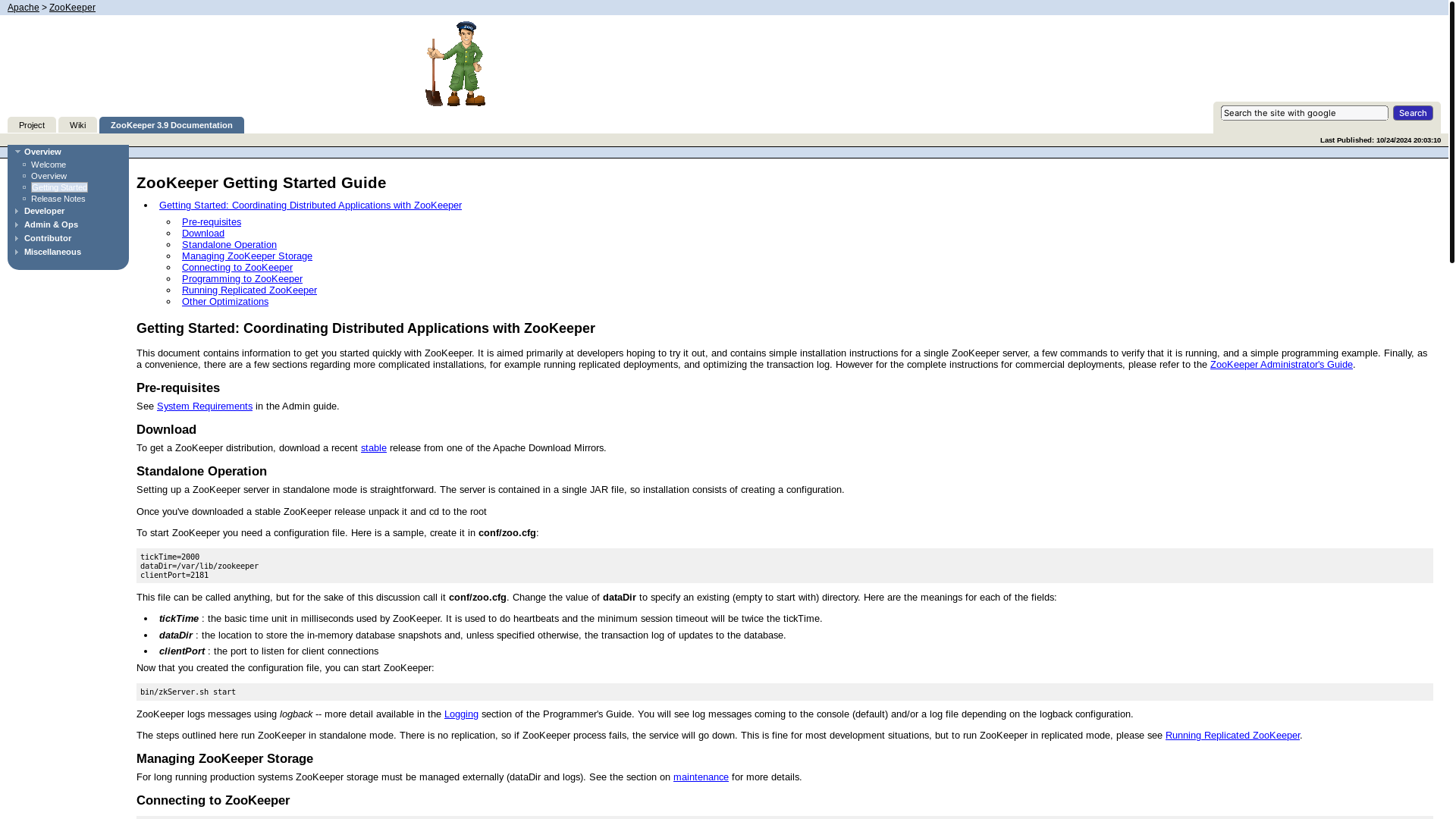Click the ZooKeeper breadcrumb link
Screen dimensions: 1456x819
(x=72, y=8)
